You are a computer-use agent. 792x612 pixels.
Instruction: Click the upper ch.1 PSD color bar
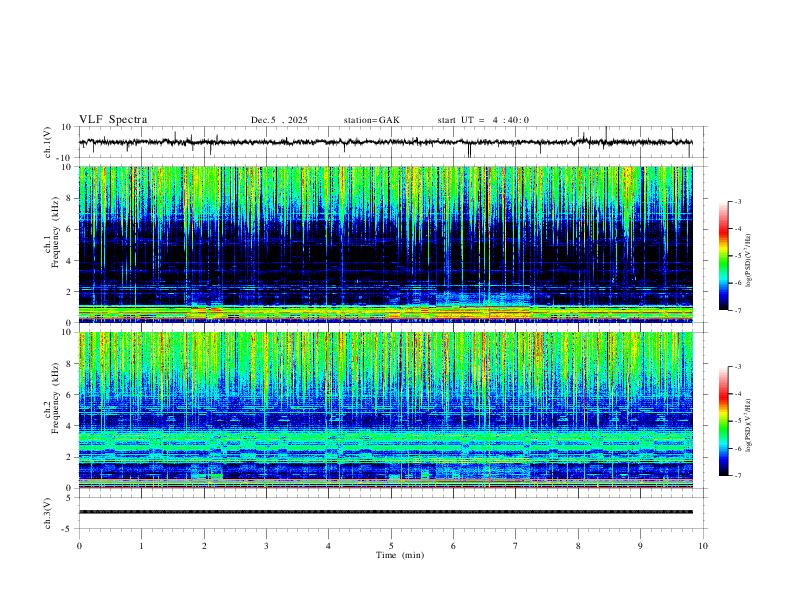[724, 256]
